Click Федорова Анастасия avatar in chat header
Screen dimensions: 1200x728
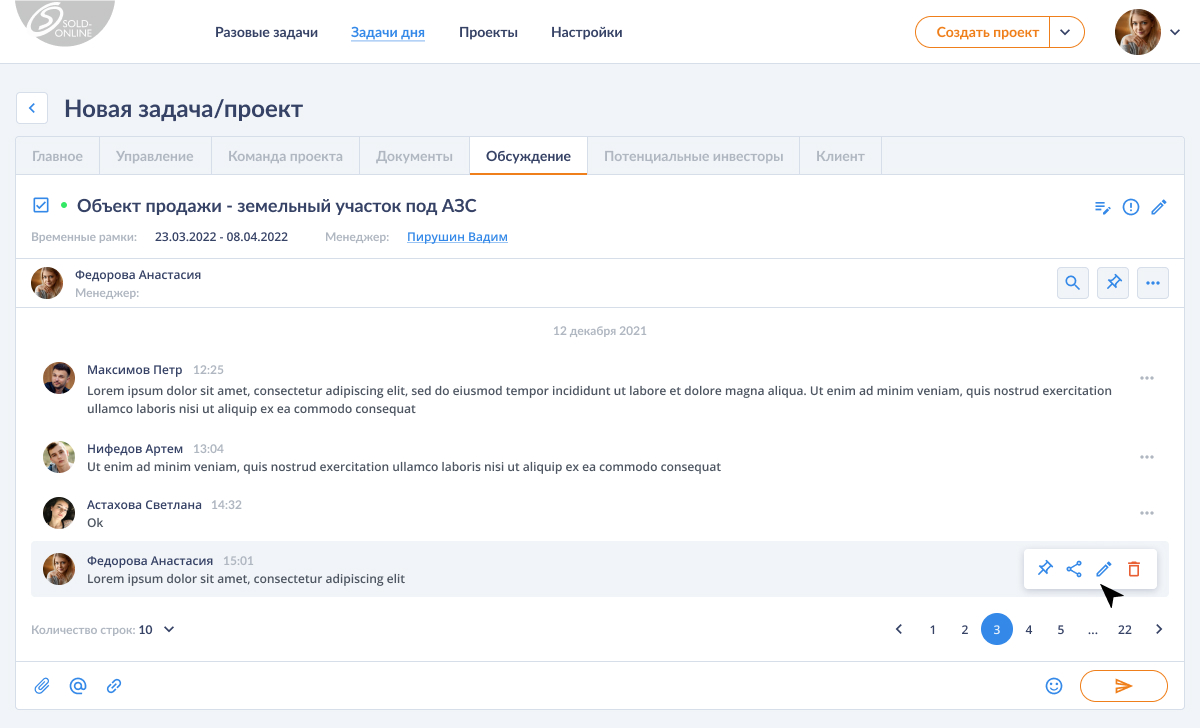tap(47, 283)
